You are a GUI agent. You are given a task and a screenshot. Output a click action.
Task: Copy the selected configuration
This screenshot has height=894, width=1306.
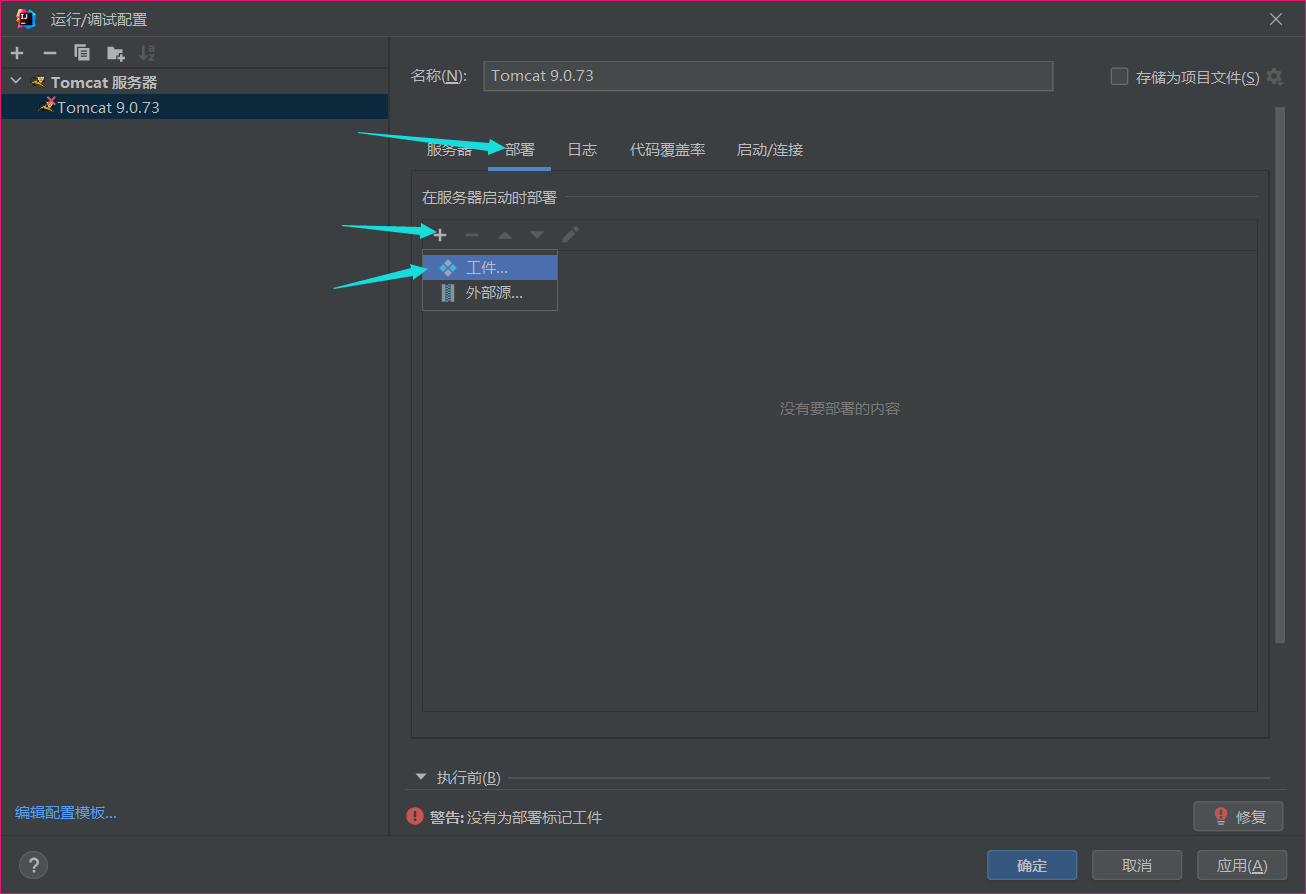(x=82, y=53)
